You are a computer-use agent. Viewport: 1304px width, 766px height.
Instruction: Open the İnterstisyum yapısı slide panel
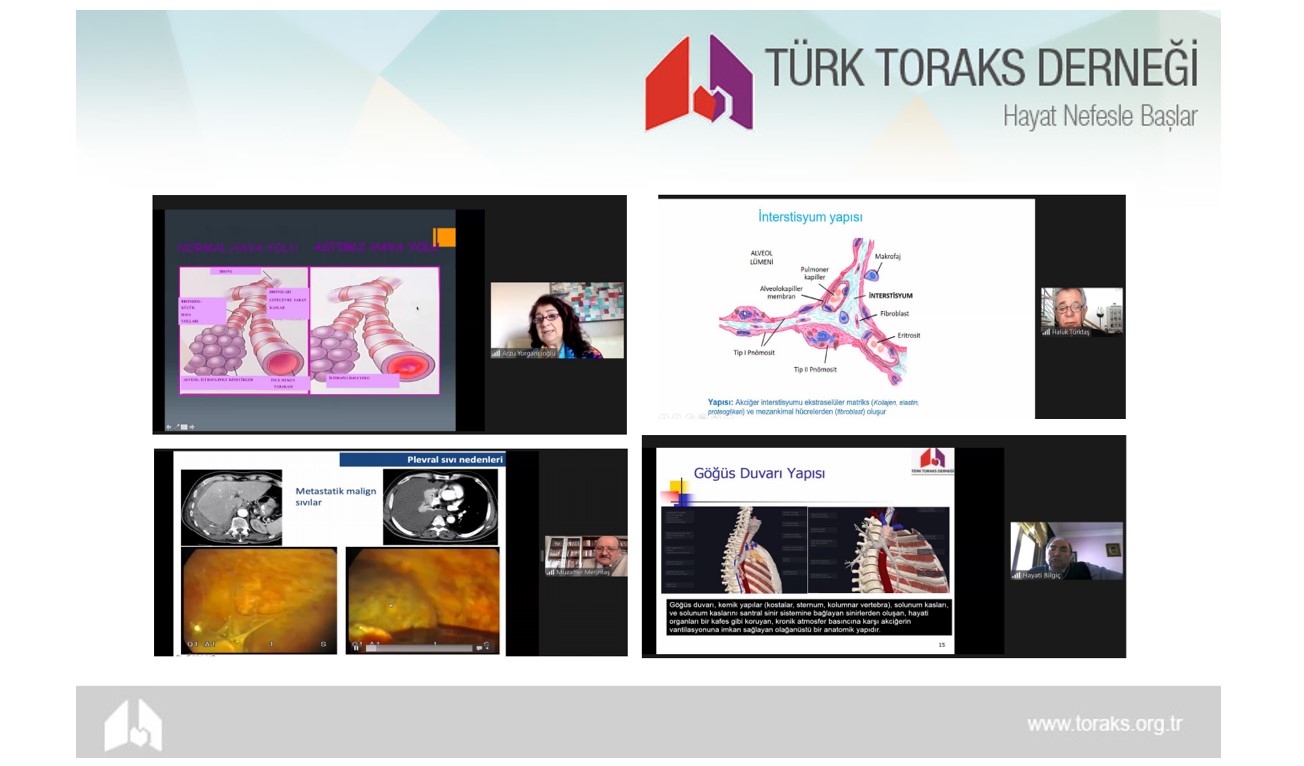coord(846,307)
